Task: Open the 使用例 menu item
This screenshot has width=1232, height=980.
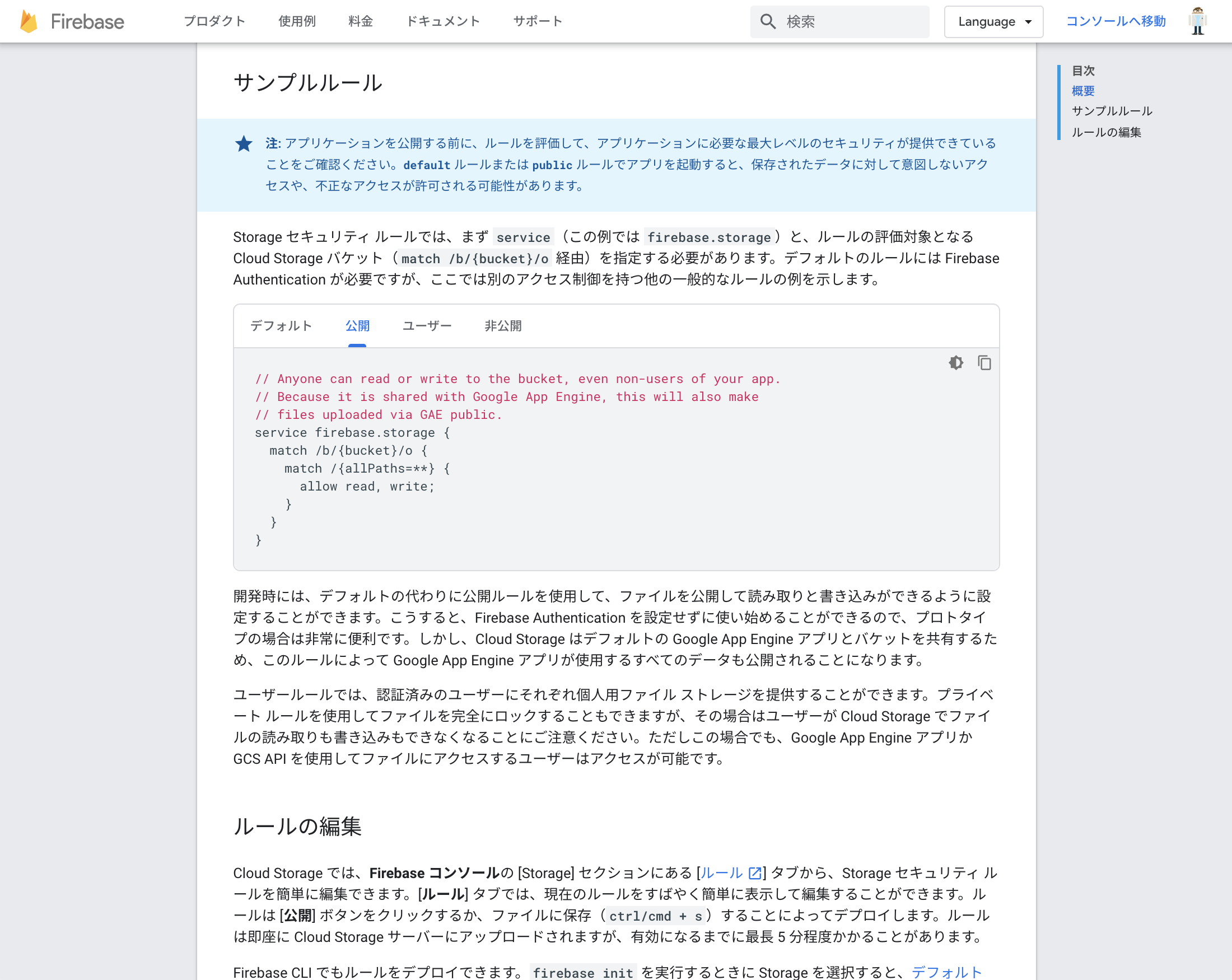Action: [297, 21]
